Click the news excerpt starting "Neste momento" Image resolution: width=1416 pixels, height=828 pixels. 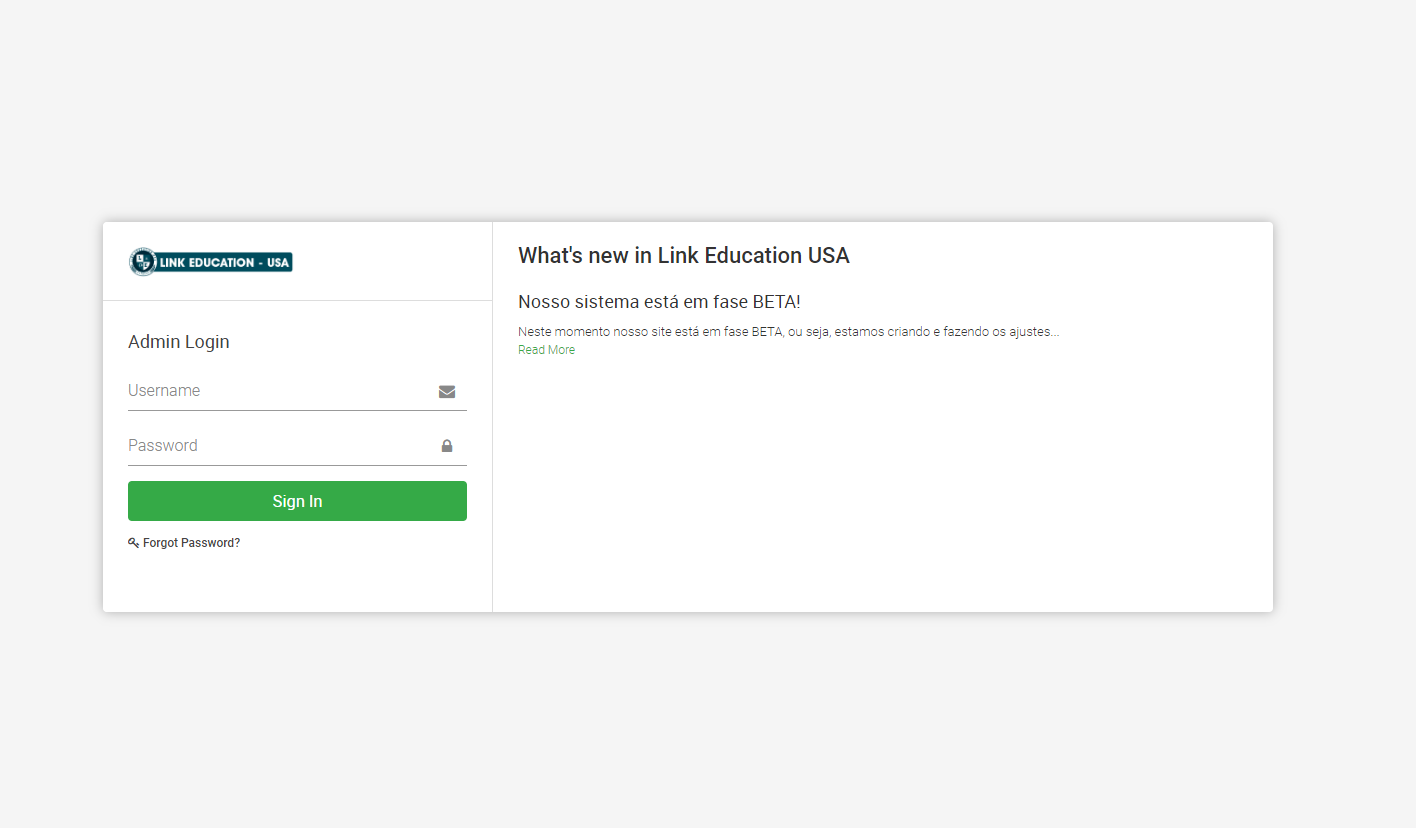coord(788,332)
